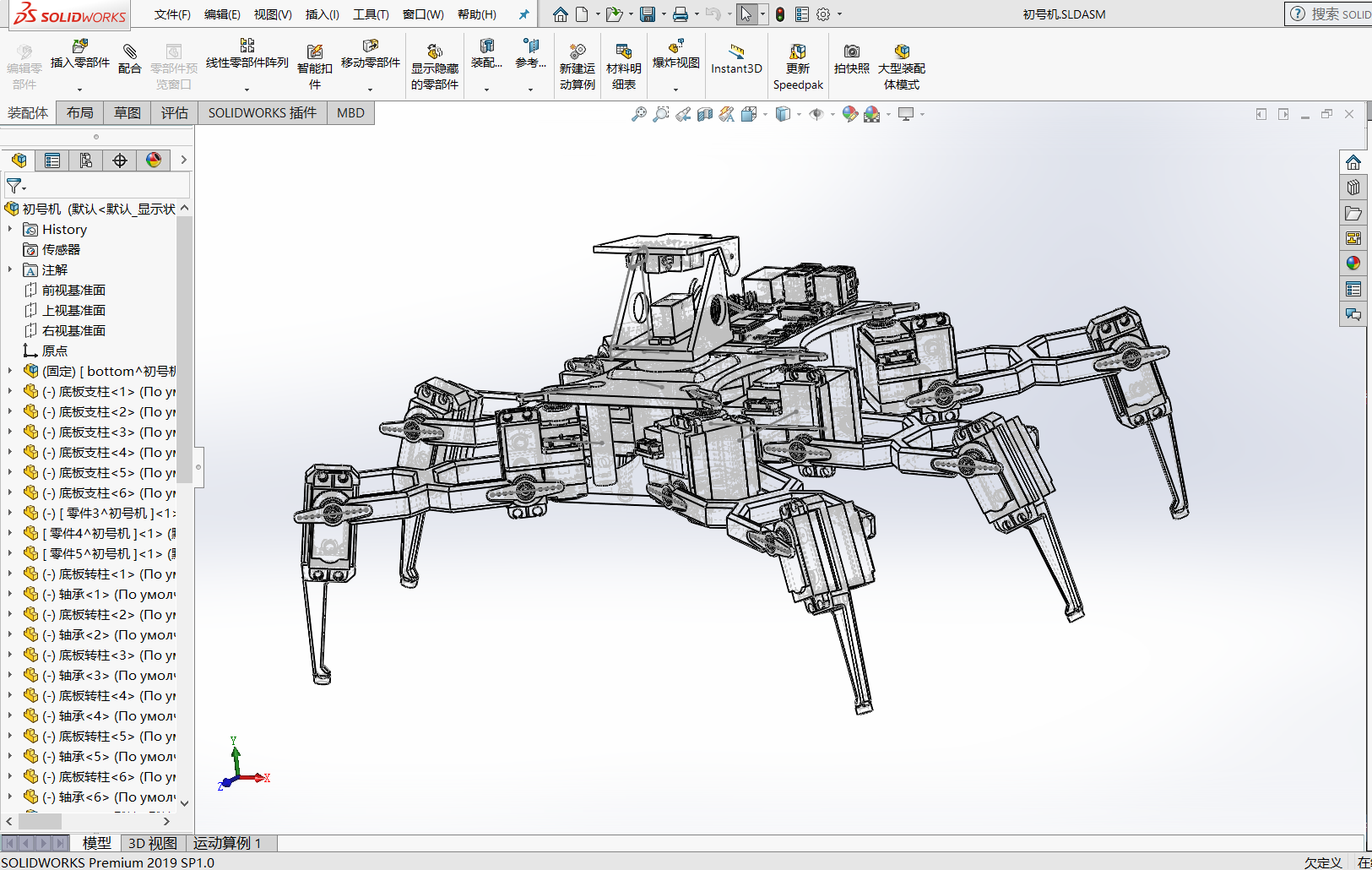This screenshot has width=1372, height=870.
Task: Open the ConfigurationManager tab icon
Action: [x=86, y=160]
